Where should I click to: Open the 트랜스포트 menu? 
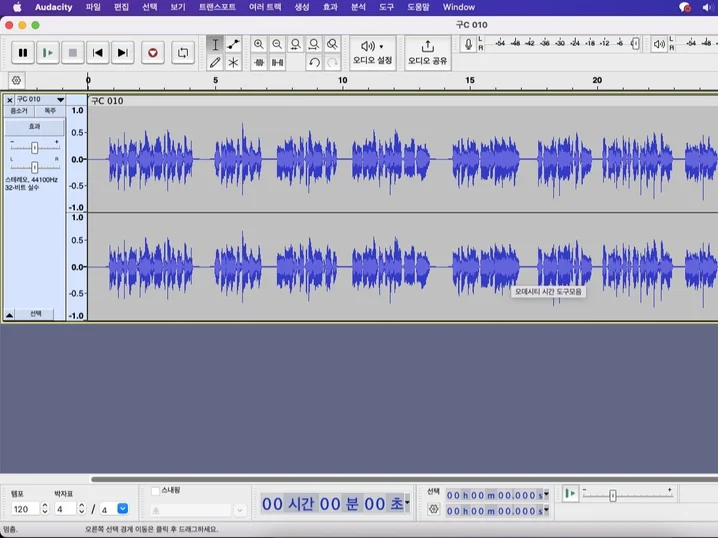point(217,7)
